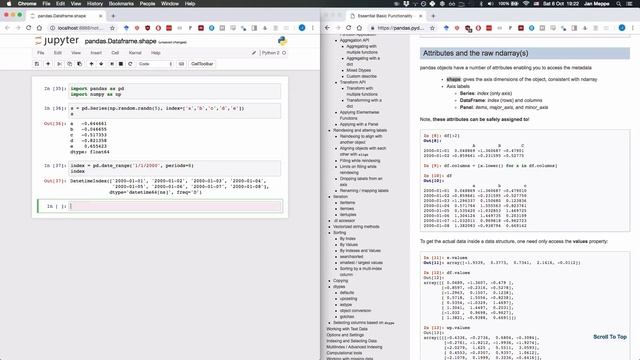640x360 pixels.
Task: Open Mixed Dtypes sidebar link
Action: click(358, 70)
